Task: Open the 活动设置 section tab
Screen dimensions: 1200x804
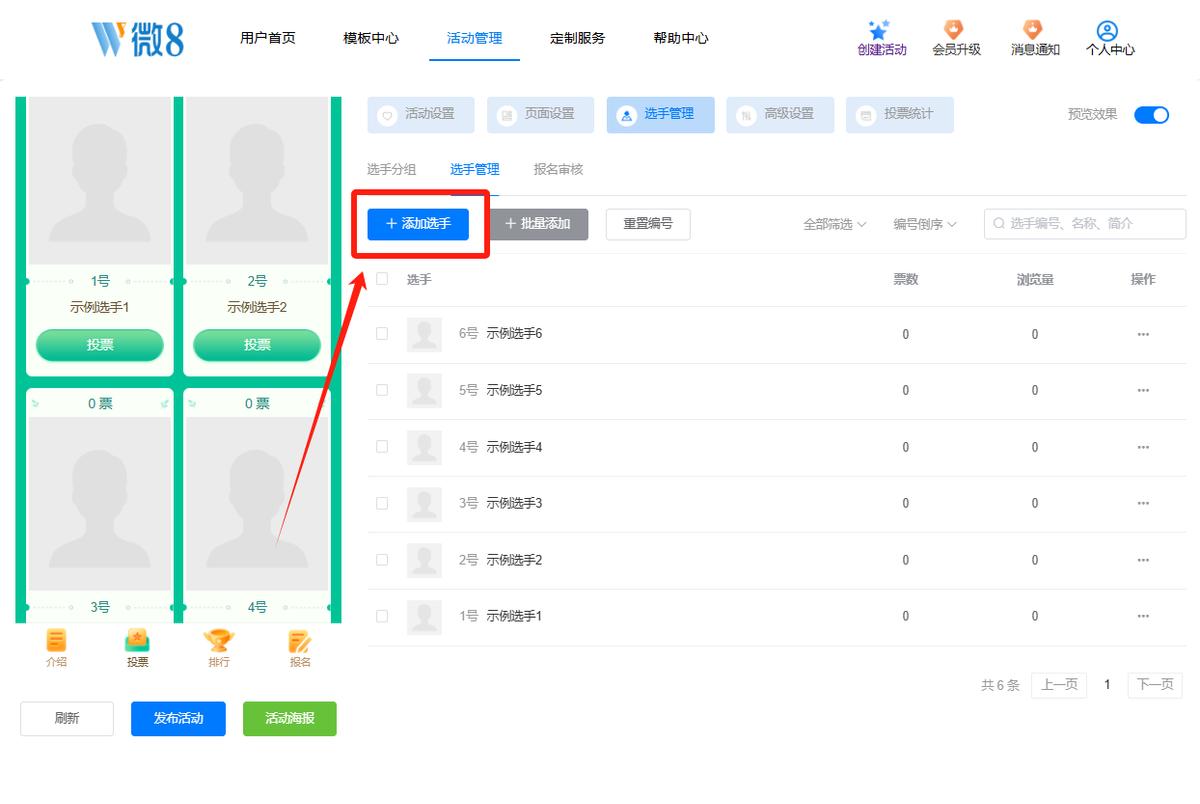Action: pos(421,115)
